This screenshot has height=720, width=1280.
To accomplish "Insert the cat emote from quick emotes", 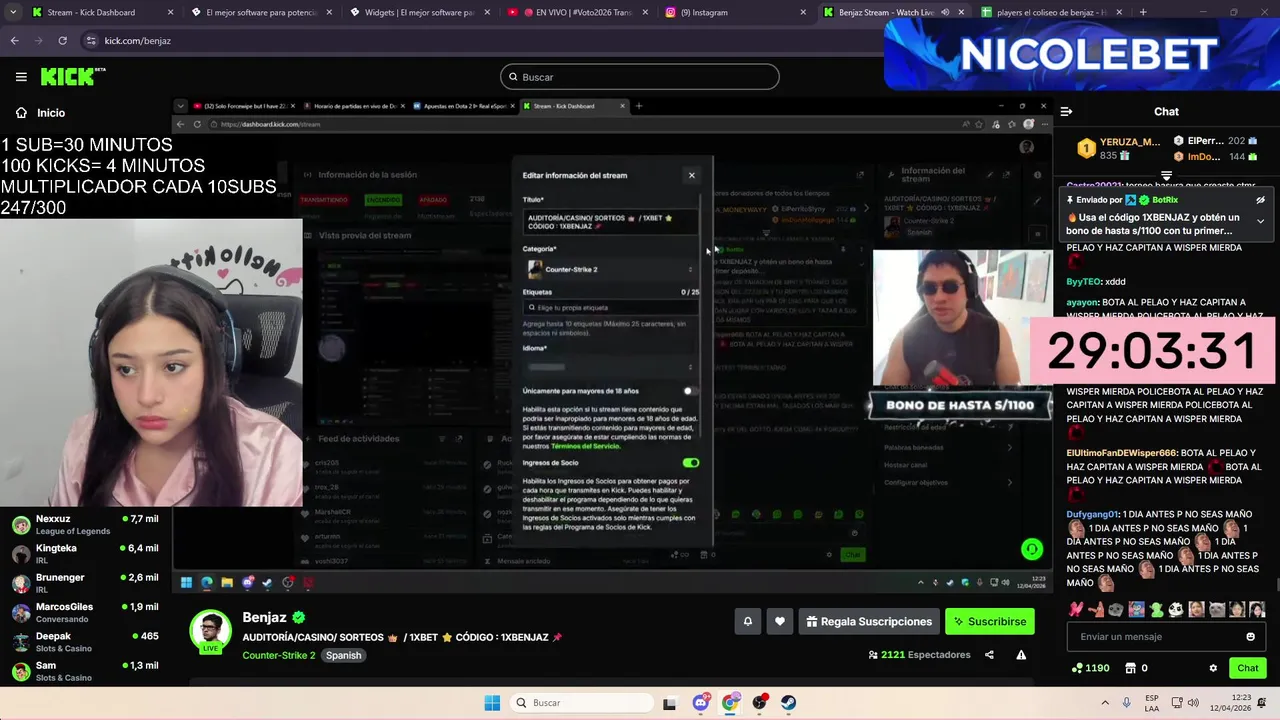I will point(1216,609).
